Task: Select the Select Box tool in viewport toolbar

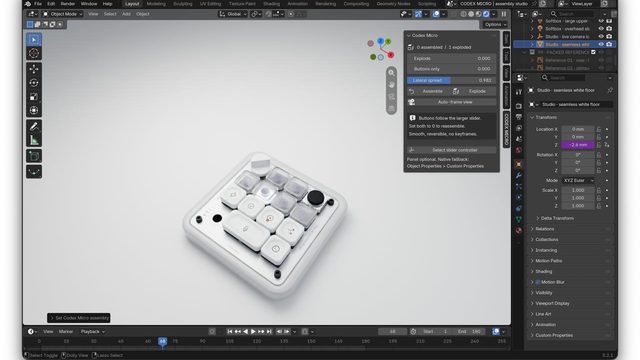Action: pyautogui.click(x=34, y=40)
